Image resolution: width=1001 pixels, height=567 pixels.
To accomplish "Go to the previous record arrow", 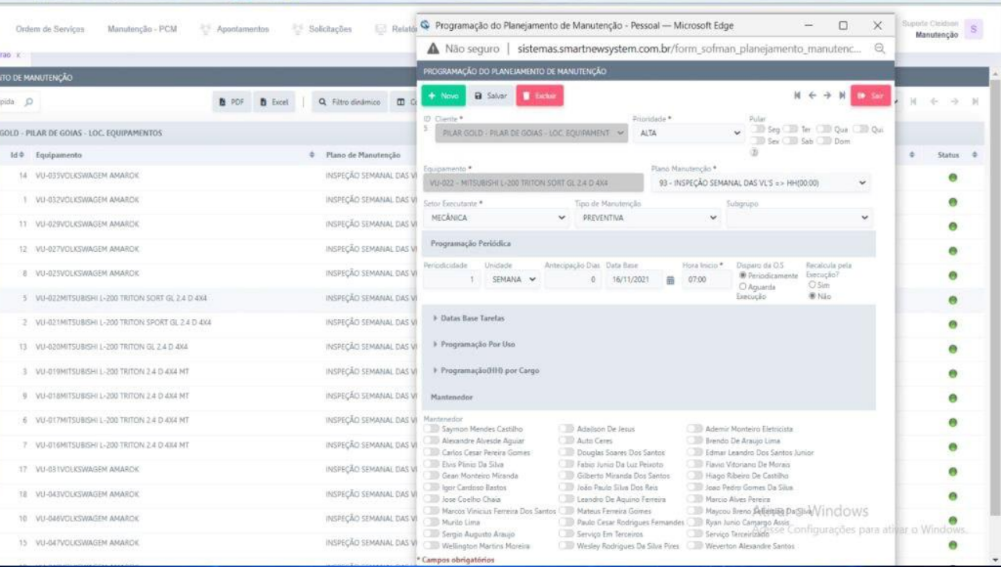I will pyautogui.click(x=812, y=96).
